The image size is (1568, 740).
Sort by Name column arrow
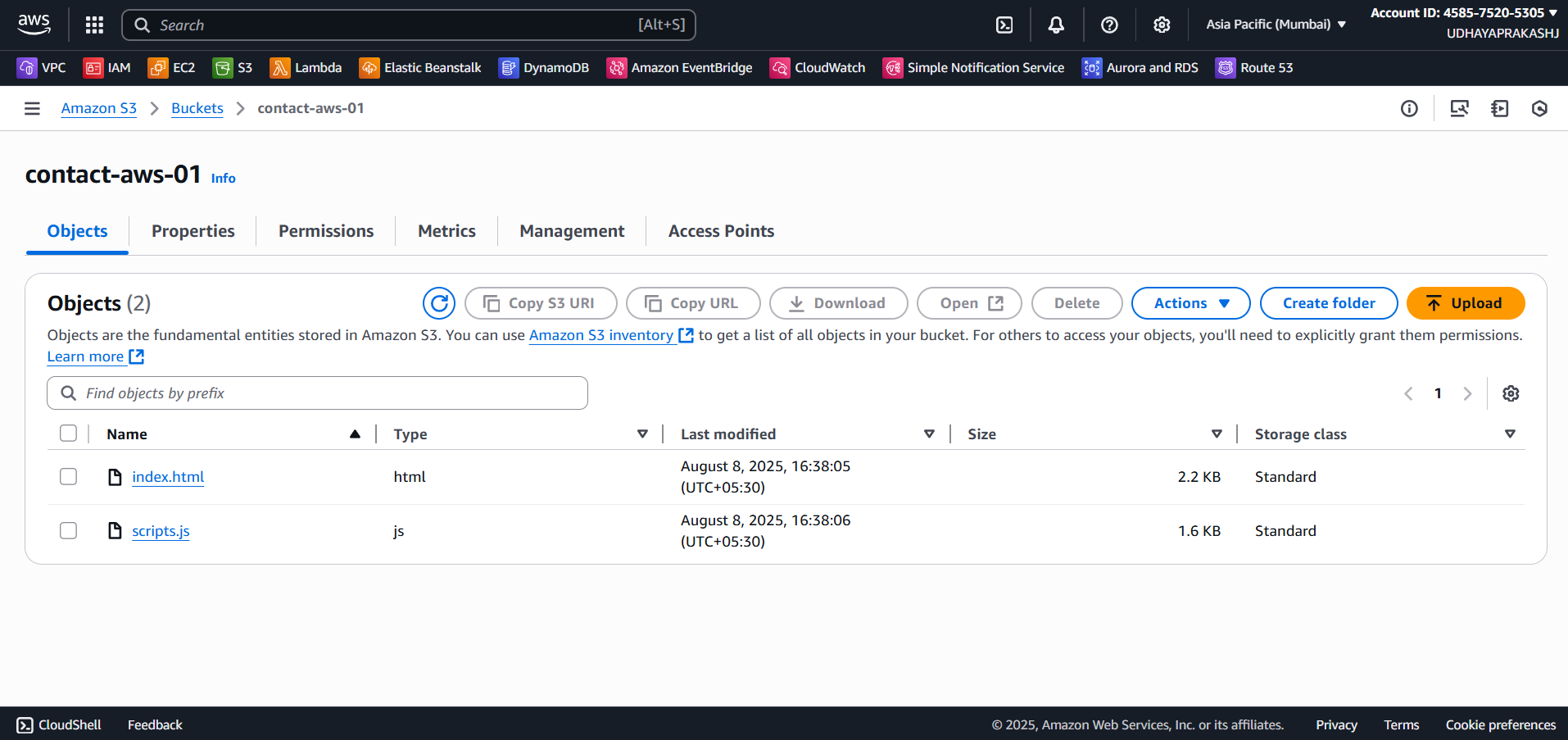(355, 434)
